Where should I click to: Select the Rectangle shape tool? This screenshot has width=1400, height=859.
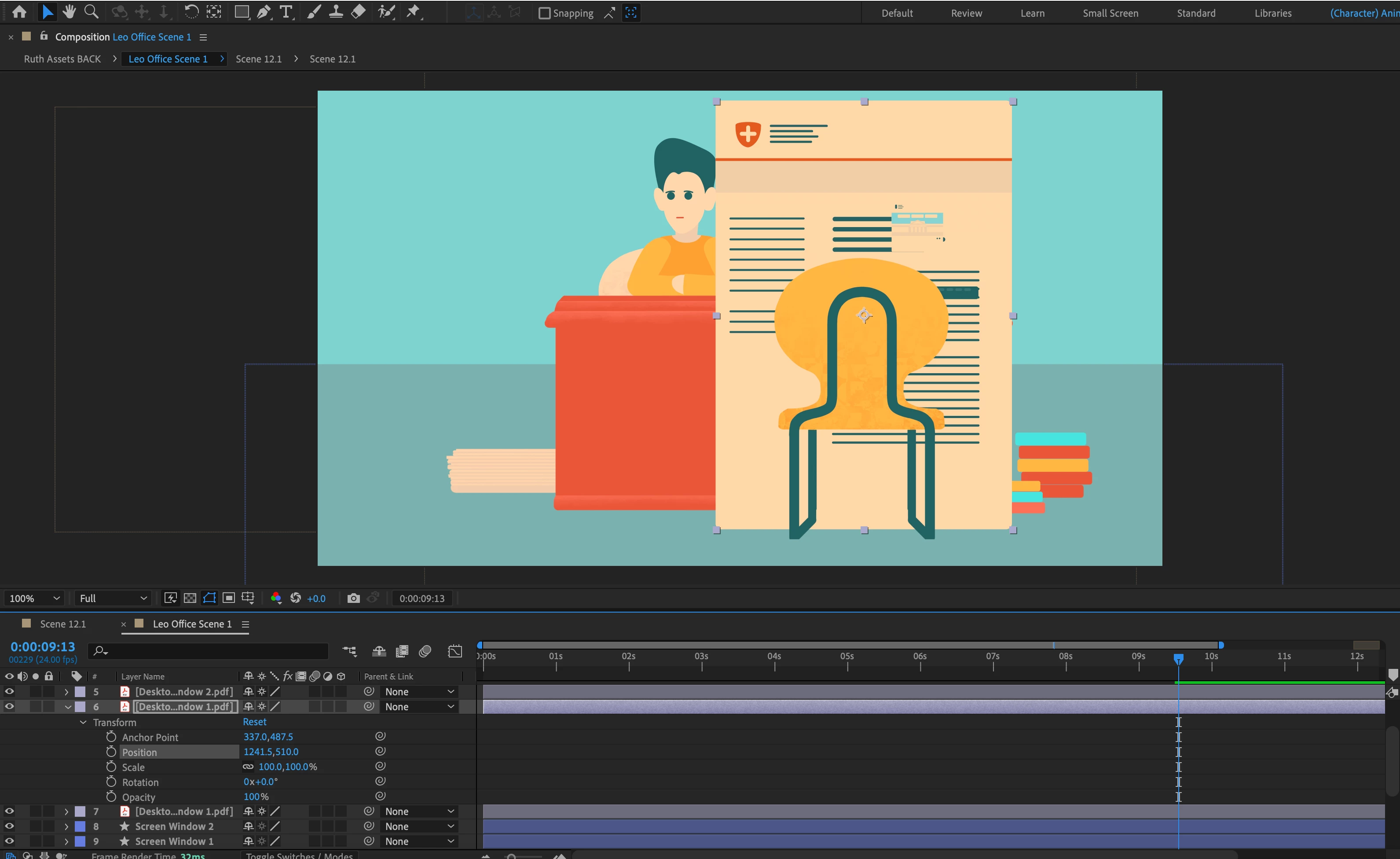pos(242,12)
